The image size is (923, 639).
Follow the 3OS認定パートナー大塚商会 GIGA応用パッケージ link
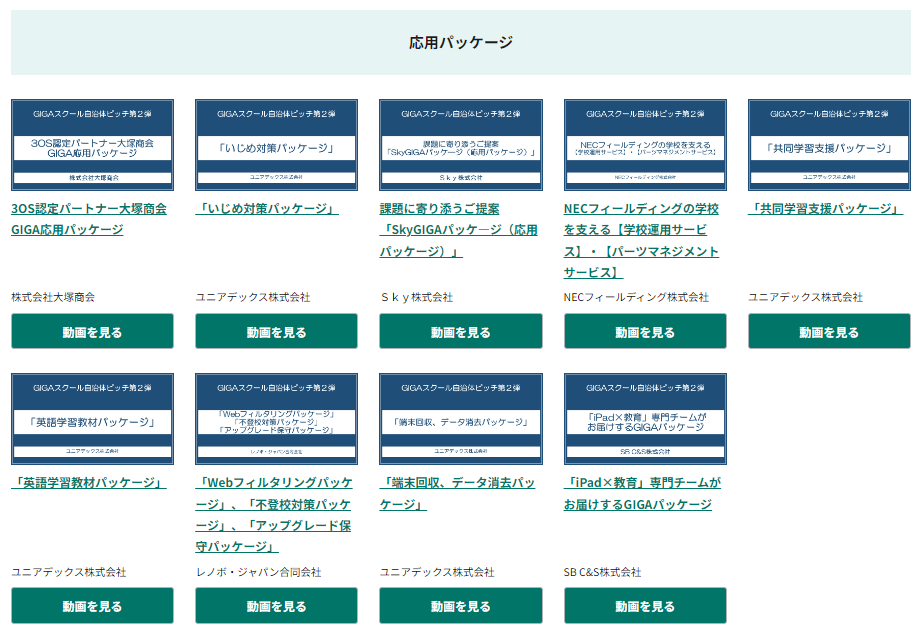click(89, 219)
